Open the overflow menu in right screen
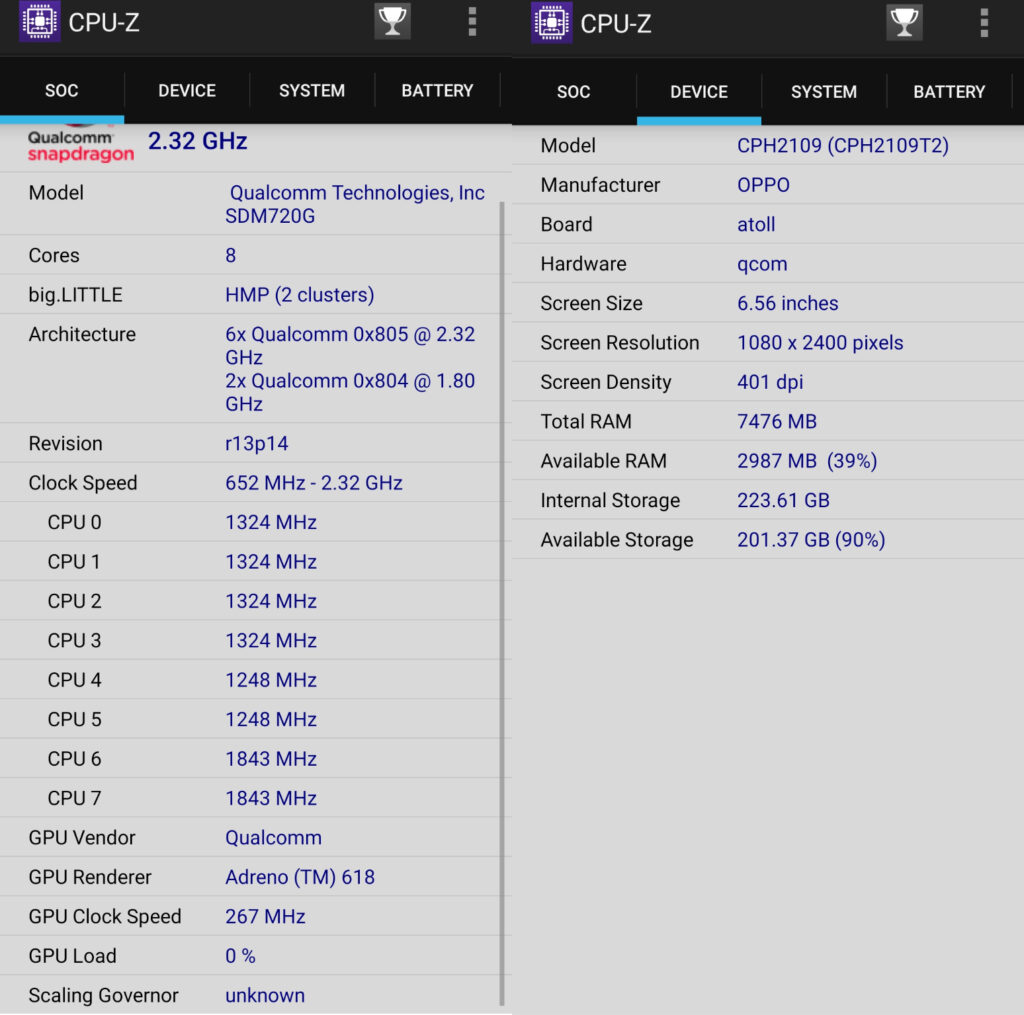Viewport: 1024px width, 1015px height. [x=984, y=23]
